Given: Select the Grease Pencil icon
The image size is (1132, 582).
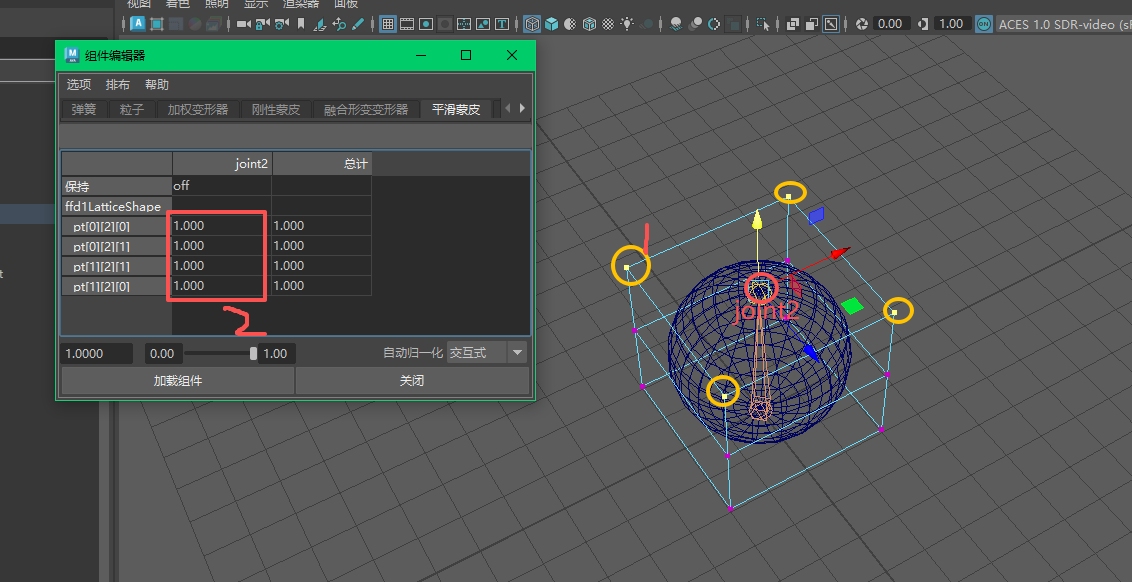Looking at the screenshot, I should point(358,24).
